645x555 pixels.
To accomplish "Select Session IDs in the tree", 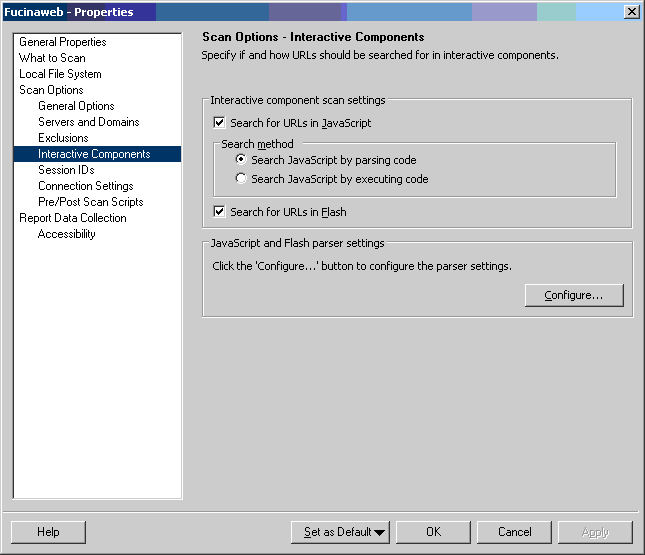I will click(x=66, y=170).
